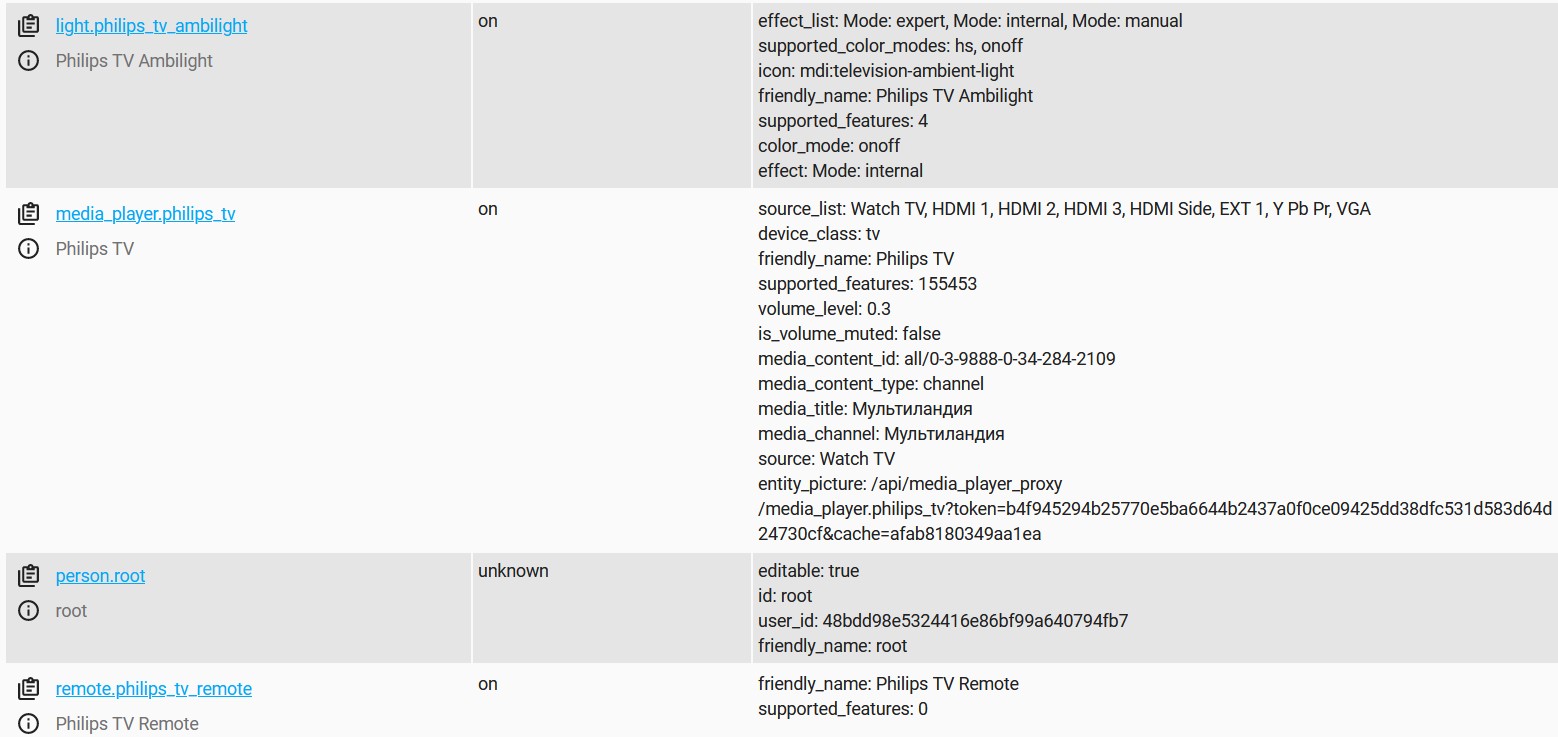The height and width of the screenshot is (737, 1558).
Task: Copy remote.philips_tv_remote entity ID to clipboard
Action: click(28, 688)
